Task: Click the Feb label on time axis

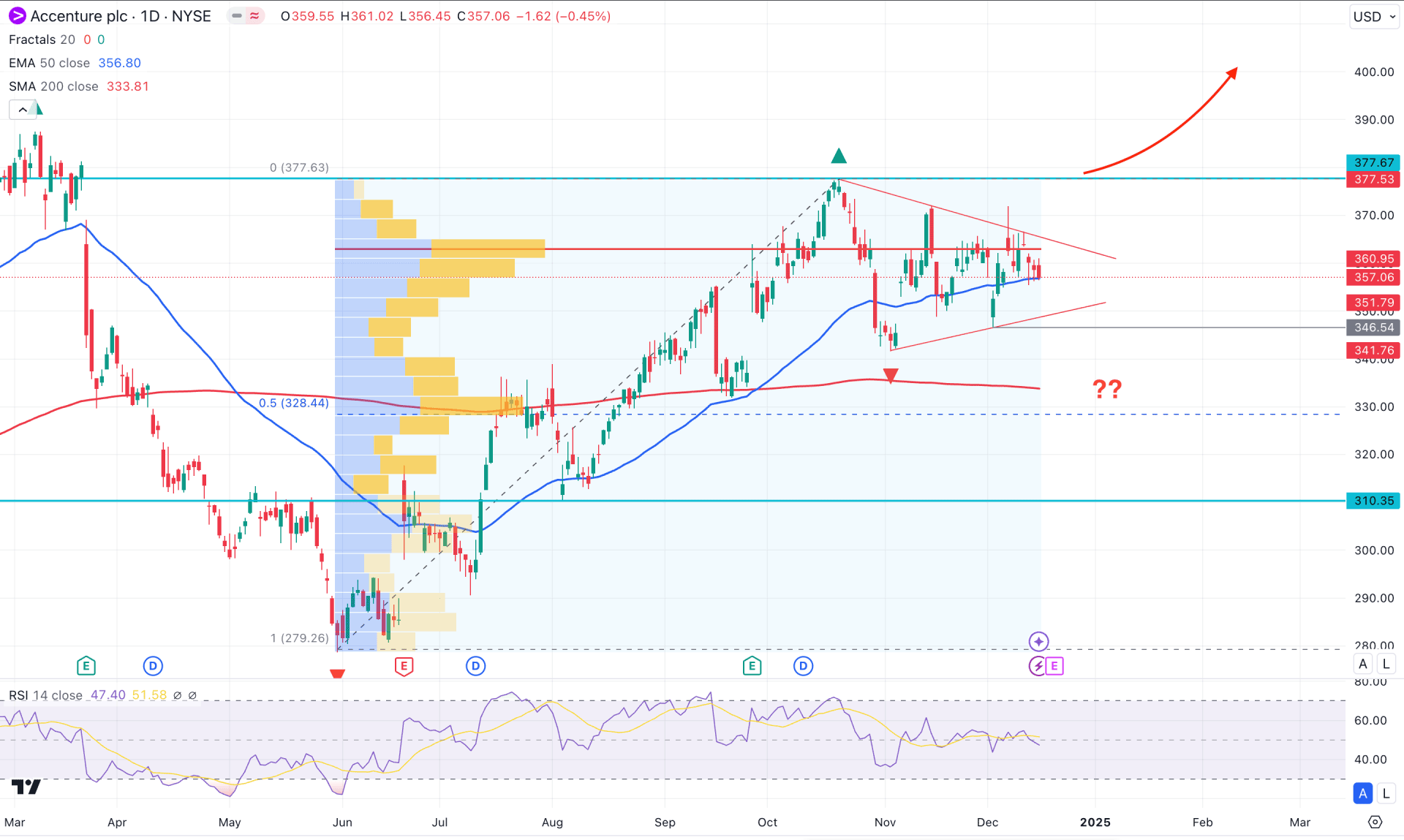Action: [1203, 822]
